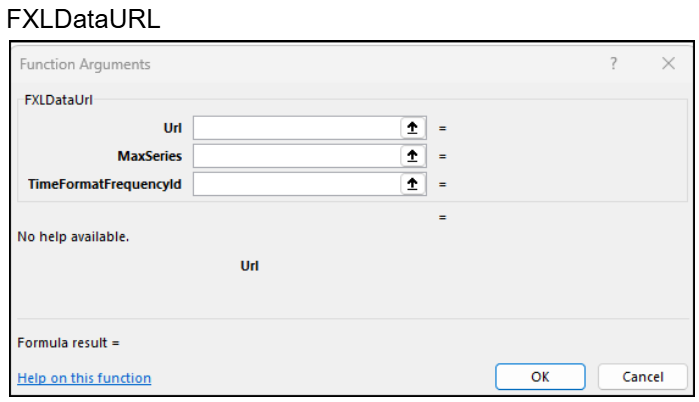Collapse dialog using the MaxSeries range selector

413,156
